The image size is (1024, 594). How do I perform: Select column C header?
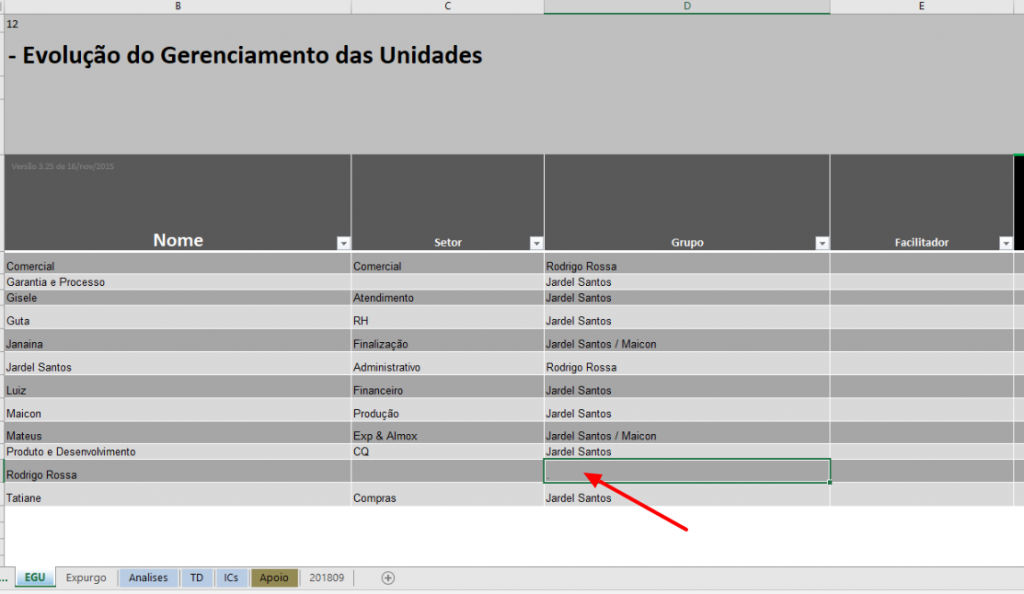pos(447,7)
